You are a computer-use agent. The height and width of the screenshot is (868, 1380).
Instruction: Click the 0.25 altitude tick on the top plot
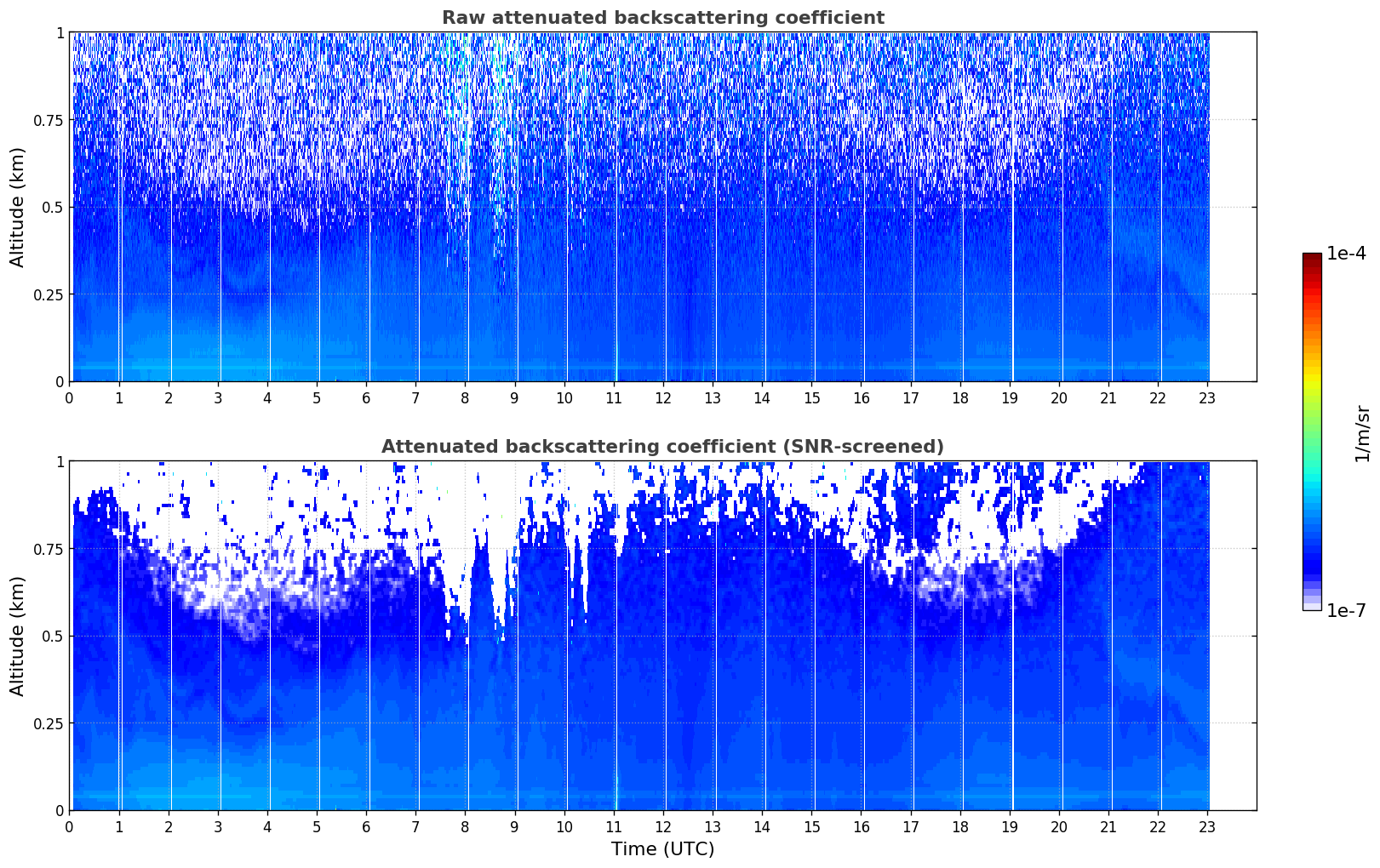click(x=48, y=294)
